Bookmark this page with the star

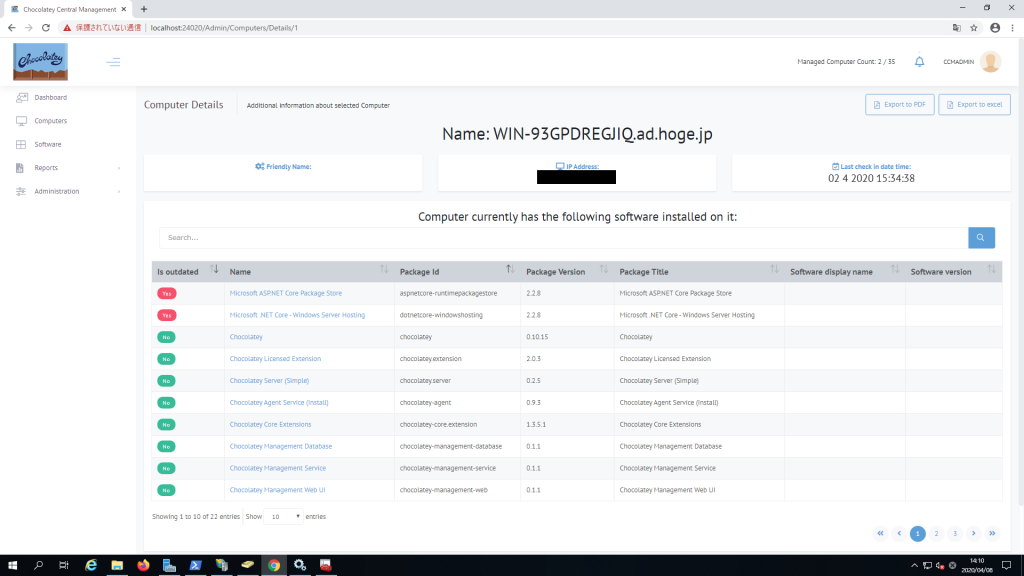point(974,27)
